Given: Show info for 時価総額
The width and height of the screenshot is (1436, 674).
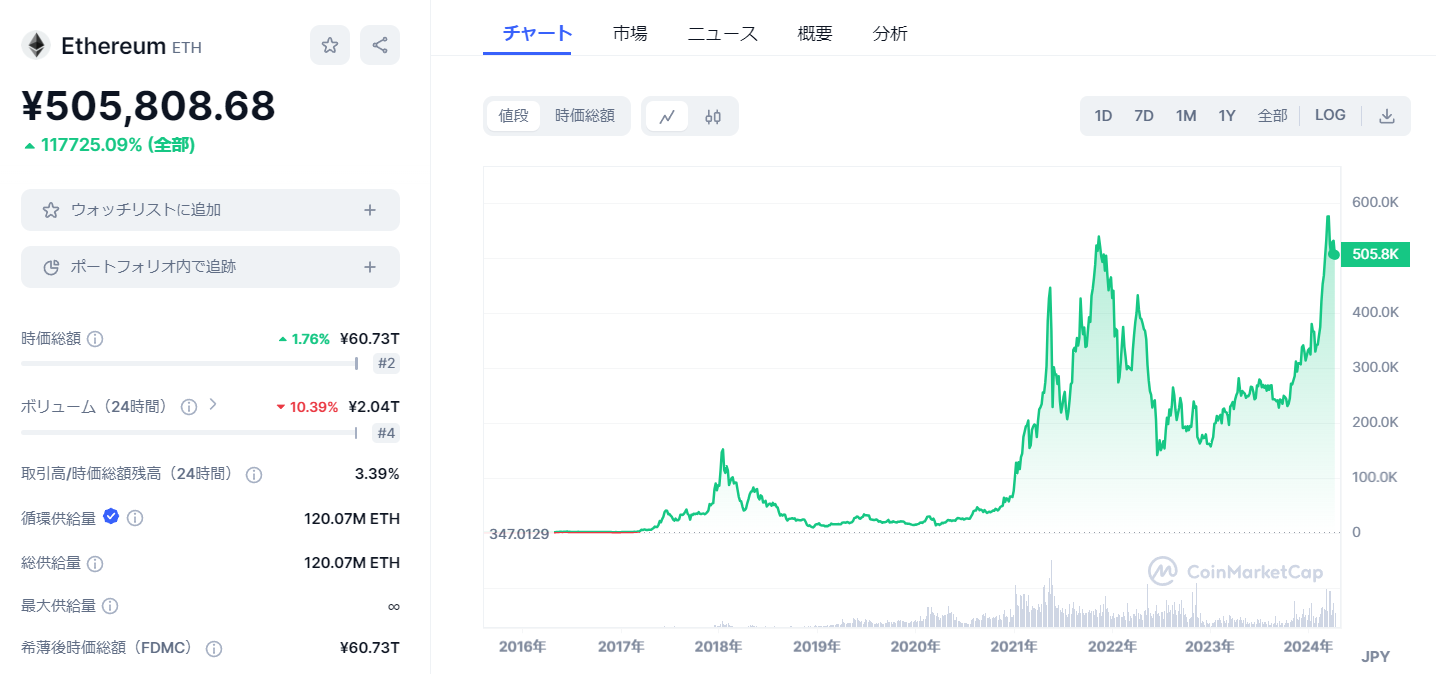Looking at the screenshot, I should 95,339.
